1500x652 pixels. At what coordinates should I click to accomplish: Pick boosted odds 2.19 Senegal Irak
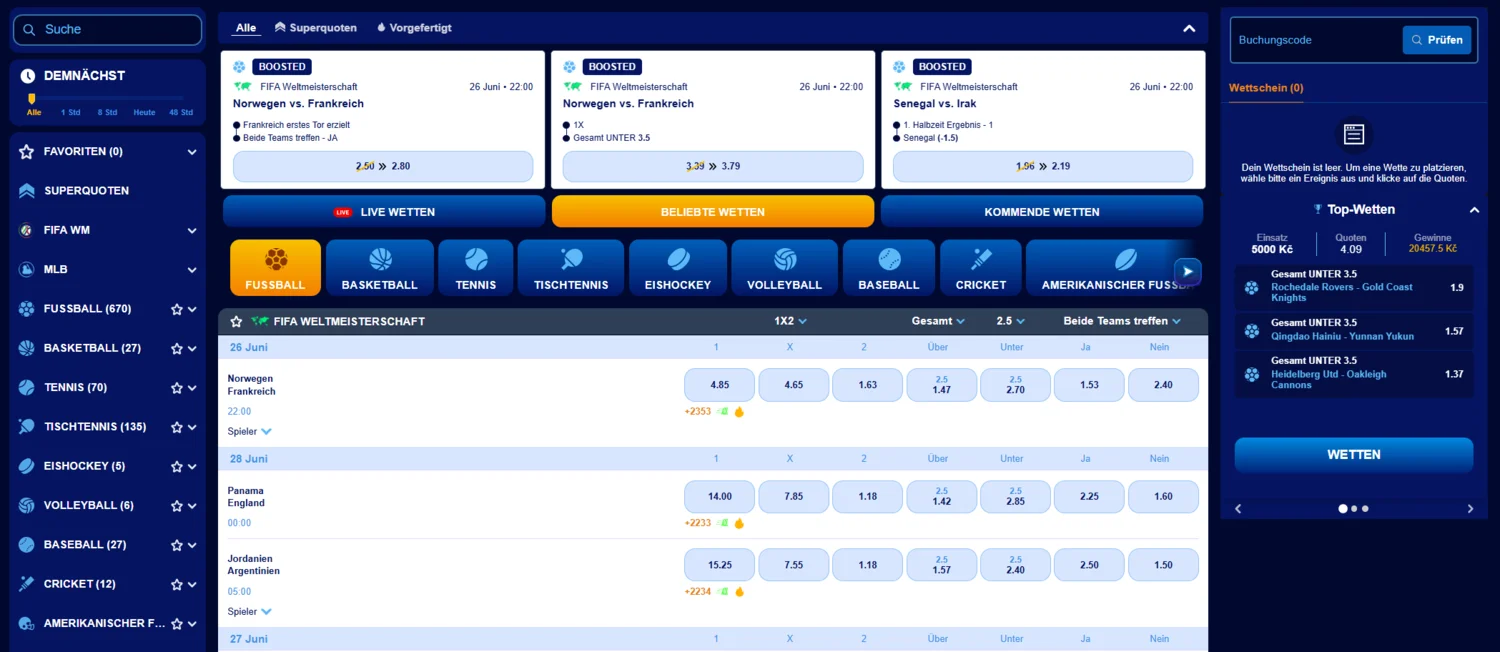coord(1043,167)
